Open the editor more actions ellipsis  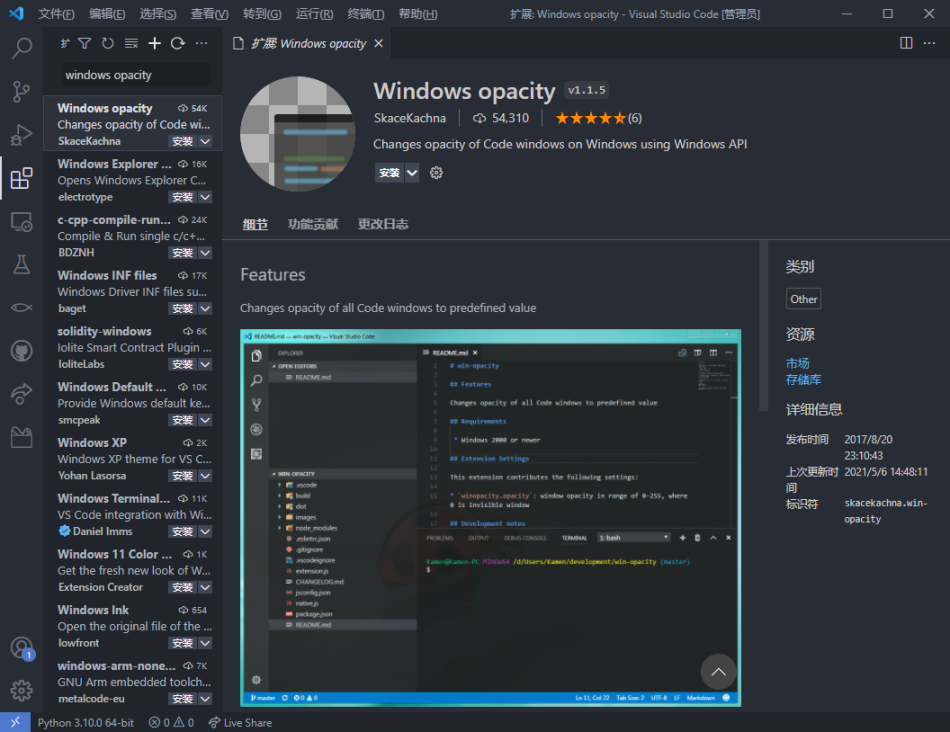point(929,43)
